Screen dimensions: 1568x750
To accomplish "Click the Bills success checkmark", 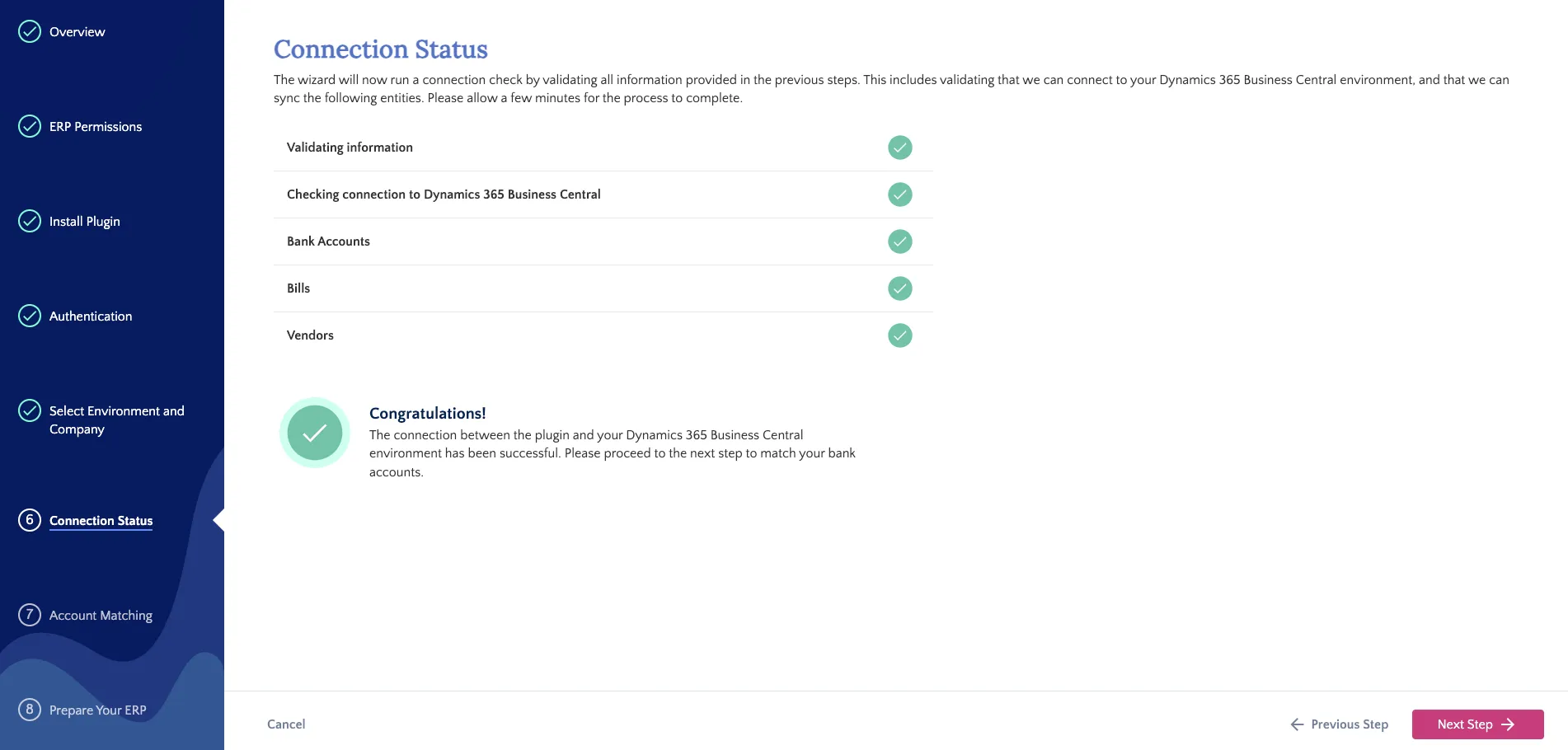I will (900, 288).
